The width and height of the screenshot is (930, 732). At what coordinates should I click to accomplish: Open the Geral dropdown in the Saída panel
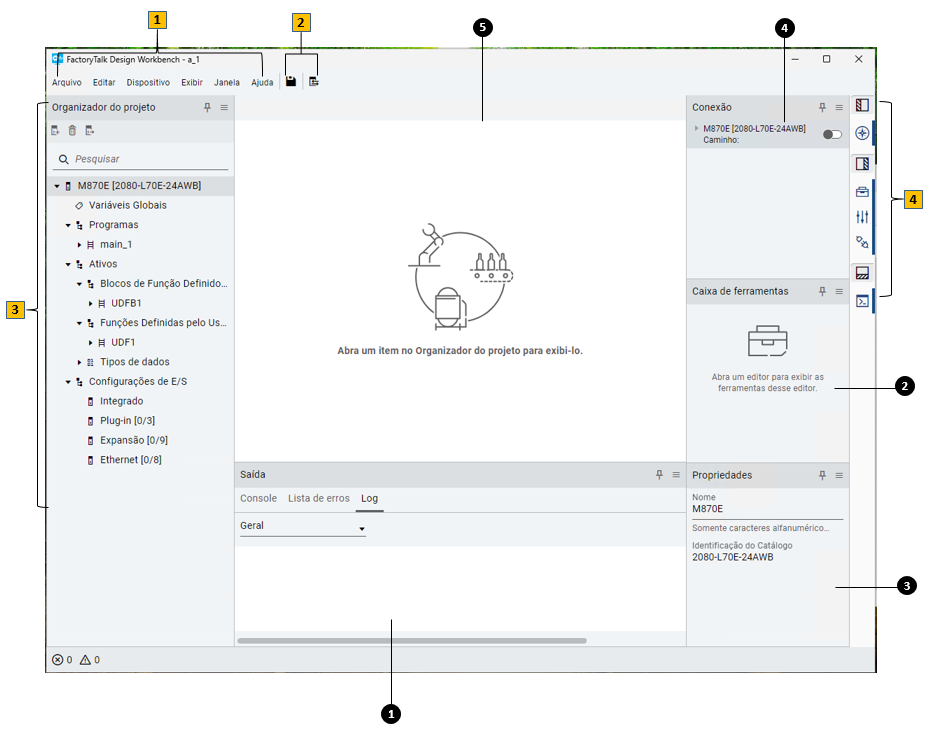[x=361, y=526]
